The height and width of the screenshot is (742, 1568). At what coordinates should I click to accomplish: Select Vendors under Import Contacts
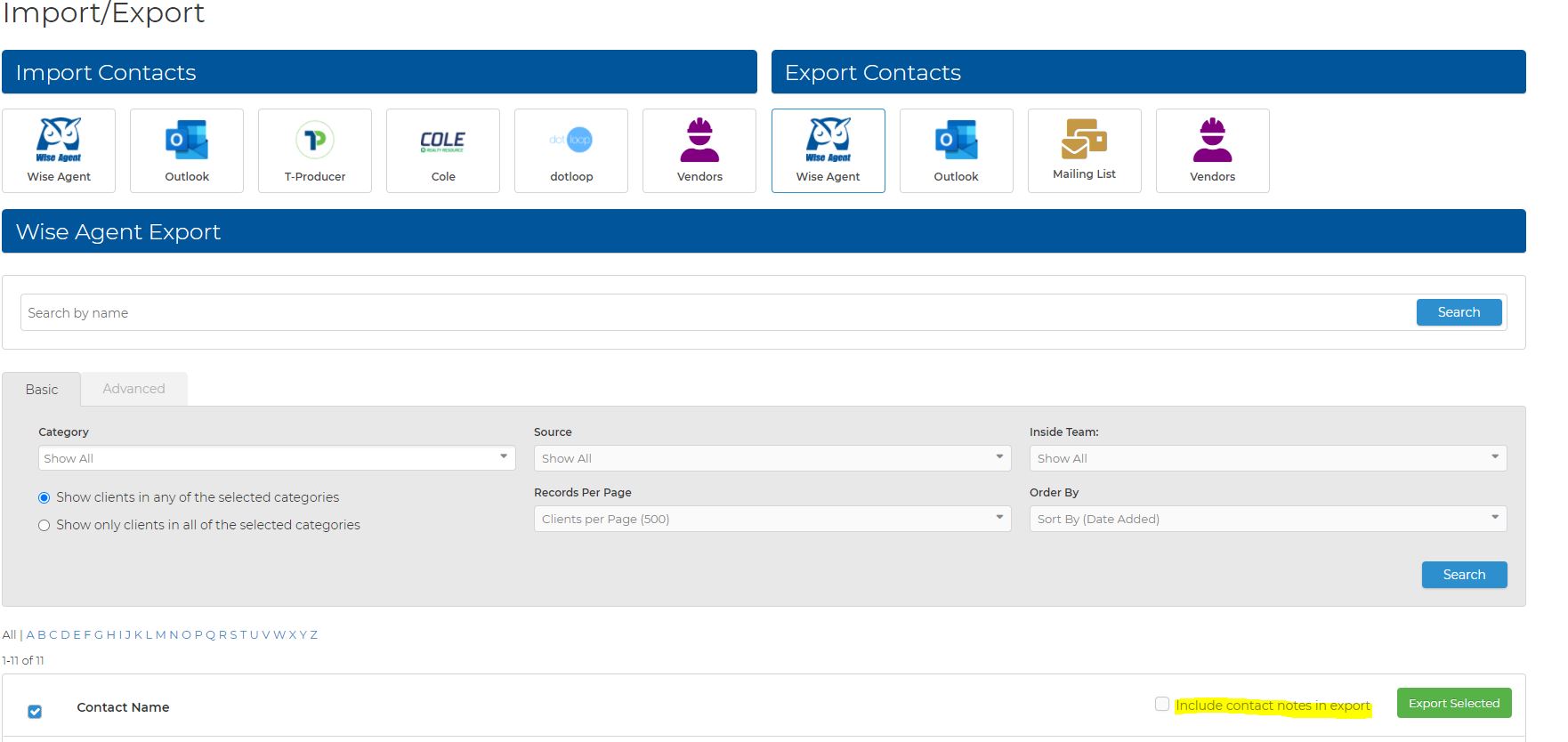tap(699, 150)
